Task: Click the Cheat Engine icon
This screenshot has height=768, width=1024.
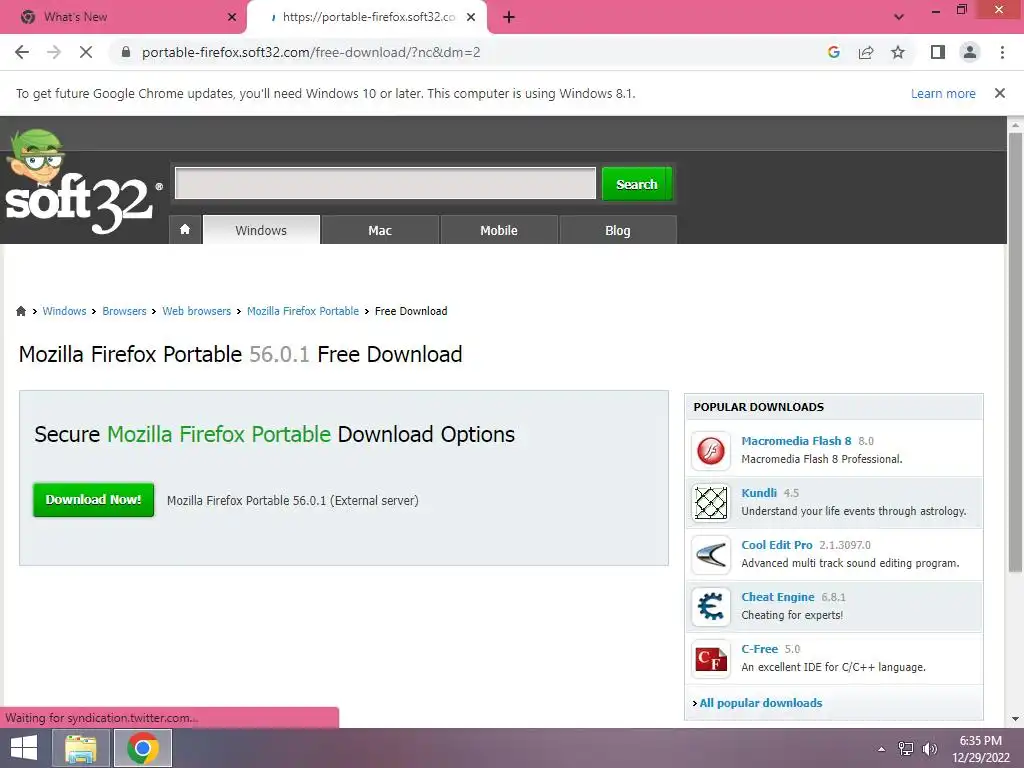Action: (x=711, y=607)
